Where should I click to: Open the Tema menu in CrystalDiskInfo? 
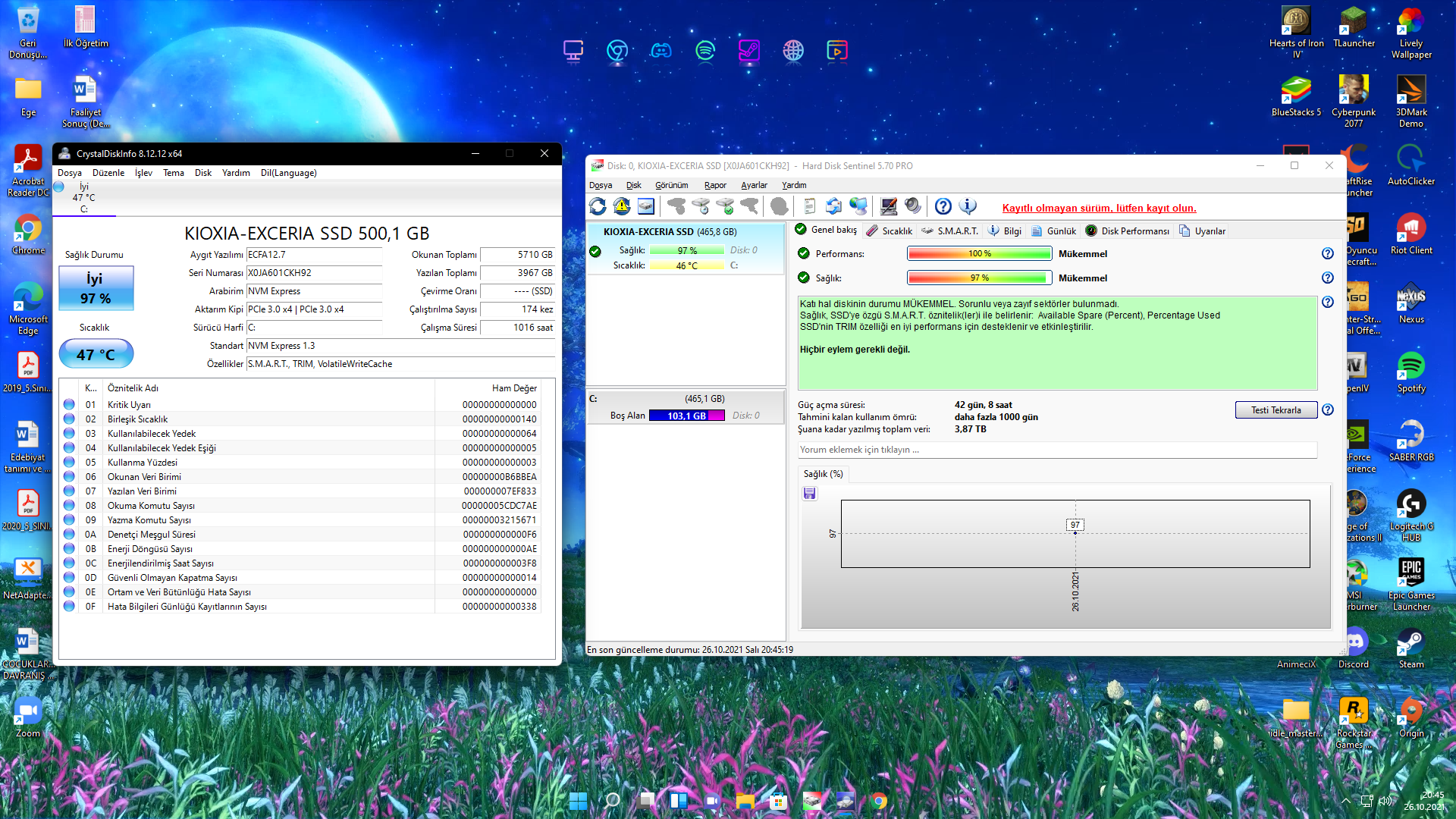tap(173, 173)
